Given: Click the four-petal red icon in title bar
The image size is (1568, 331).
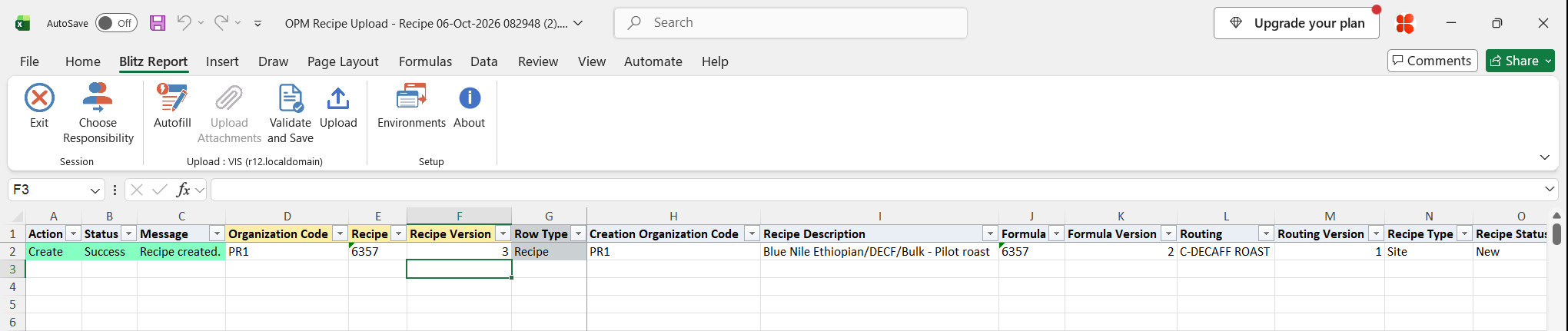Looking at the screenshot, I should coord(1405,23).
